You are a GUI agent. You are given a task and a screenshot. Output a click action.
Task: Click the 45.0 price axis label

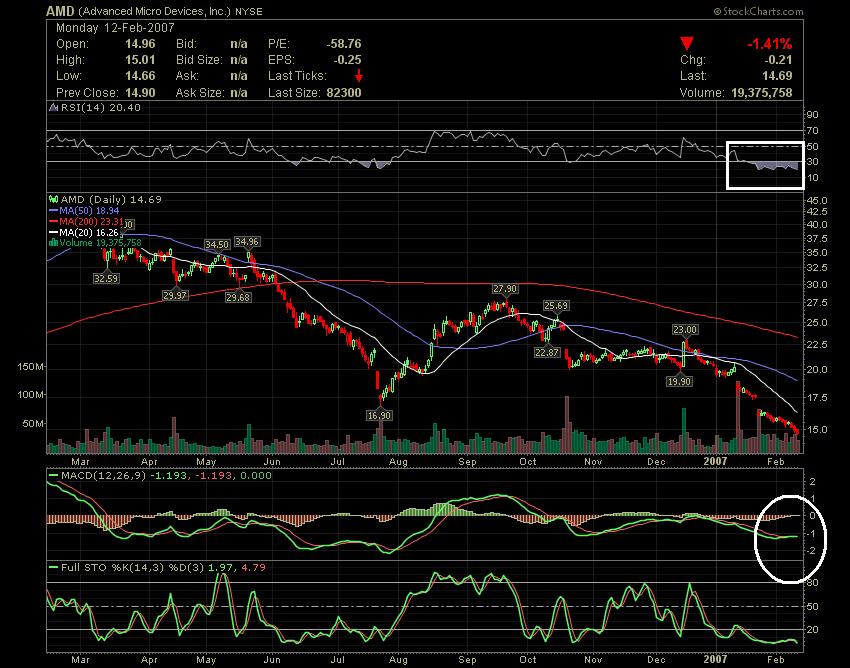[817, 200]
